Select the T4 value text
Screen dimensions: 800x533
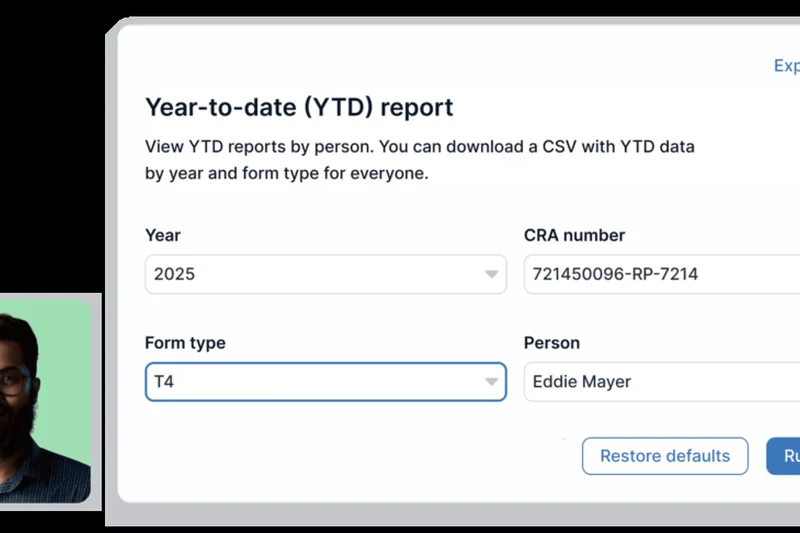pos(164,382)
